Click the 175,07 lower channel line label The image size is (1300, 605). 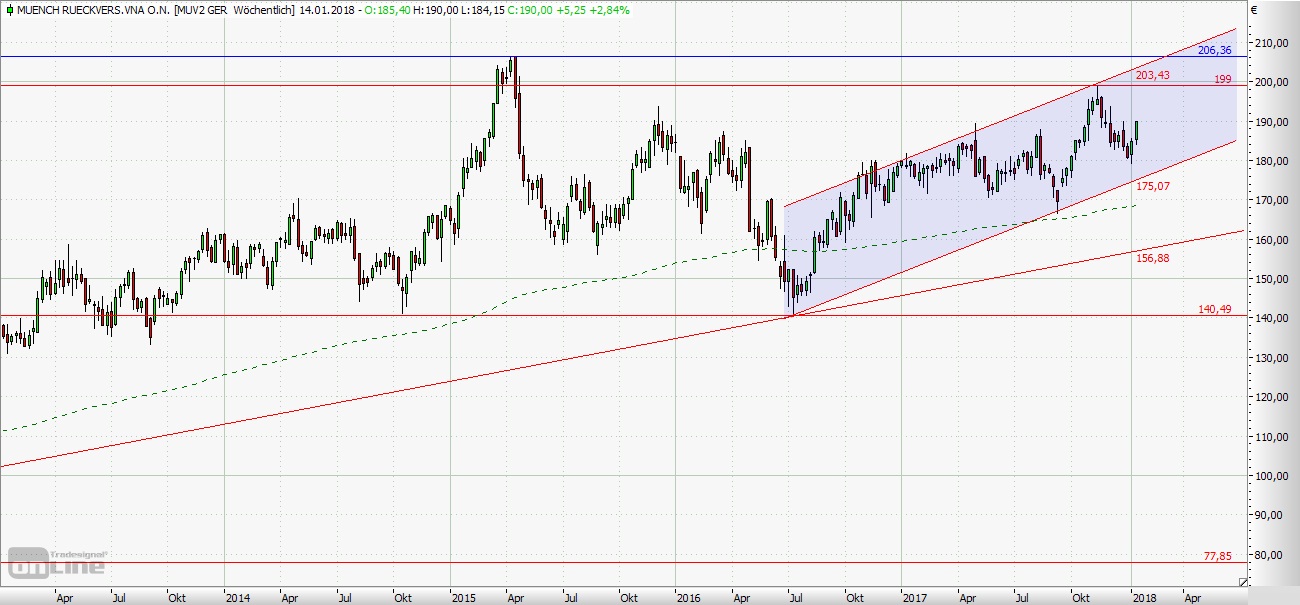(x=1152, y=186)
